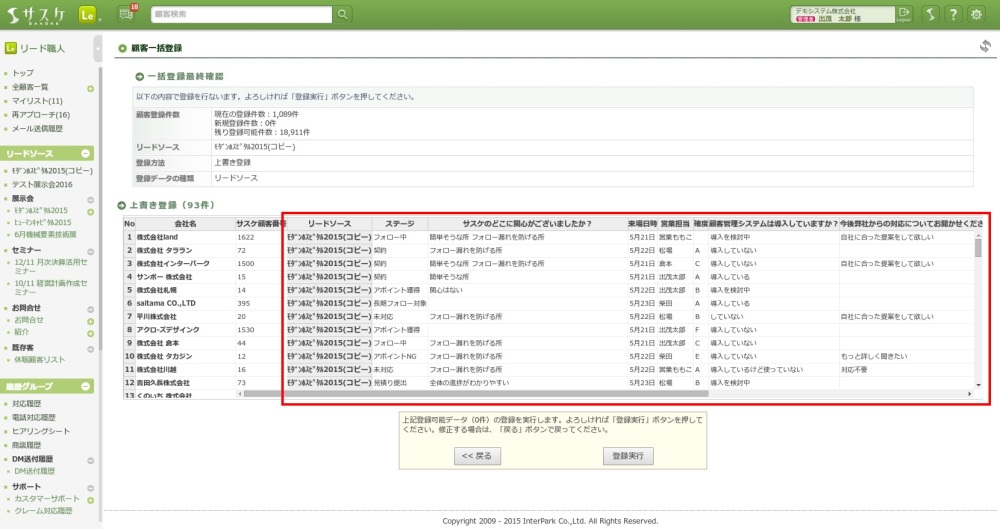Image resolution: width=1000 pixels, height=529 pixels.
Task: Open 全顧客一覧 in the sidebar
Action: (x=30, y=87)
